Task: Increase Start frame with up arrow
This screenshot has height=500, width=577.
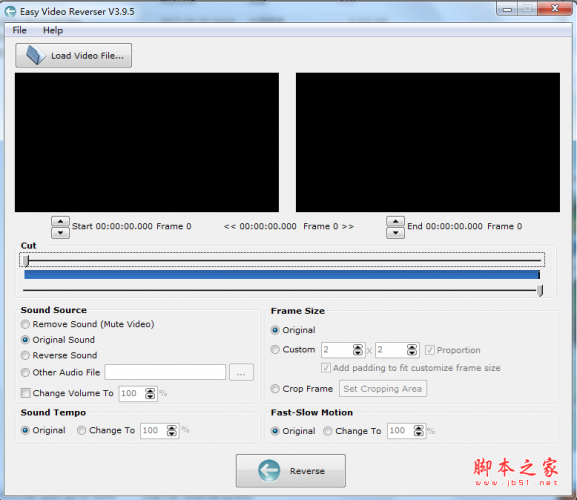Action: pyautogui.click(x=60, y=221)
